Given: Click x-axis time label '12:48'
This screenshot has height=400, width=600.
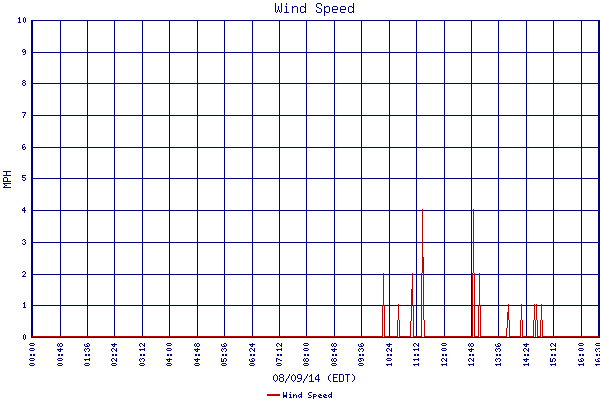Looking at the screenshot, I should [x=471, y=354].
